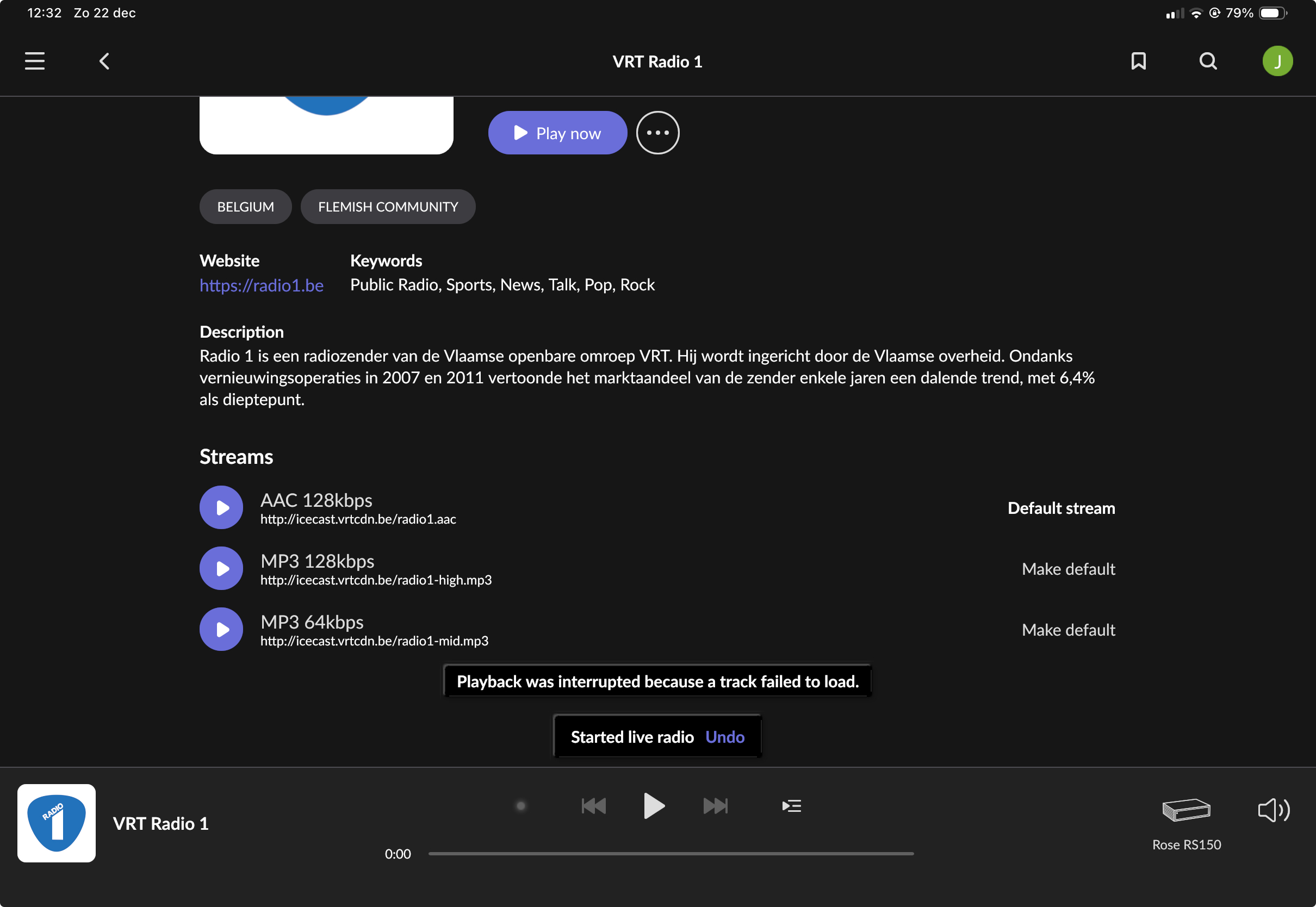Click the signal dot indicator in player controls
Image resolution: width=1316 pixels, height=907 pixels.
[x=520, y=806]
